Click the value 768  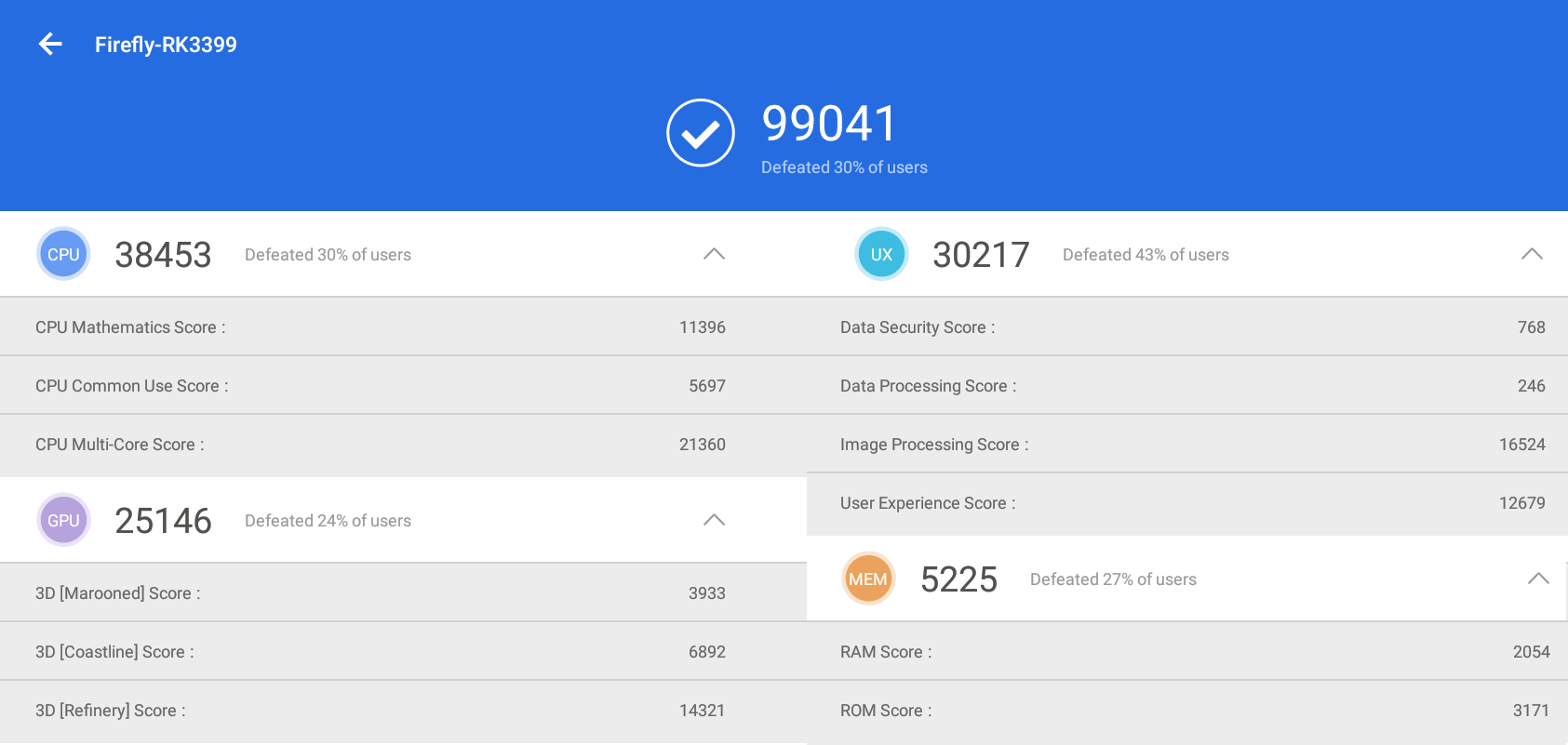[1531, 327]
